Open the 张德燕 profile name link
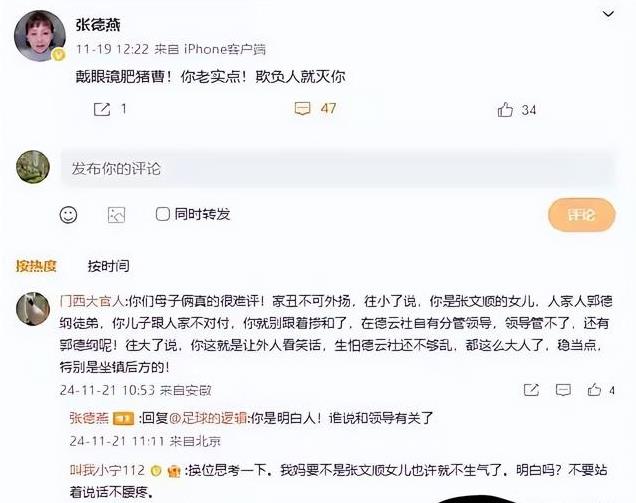Image resolution: width=636 pixels, height=503 pixels. click(98, 25)
